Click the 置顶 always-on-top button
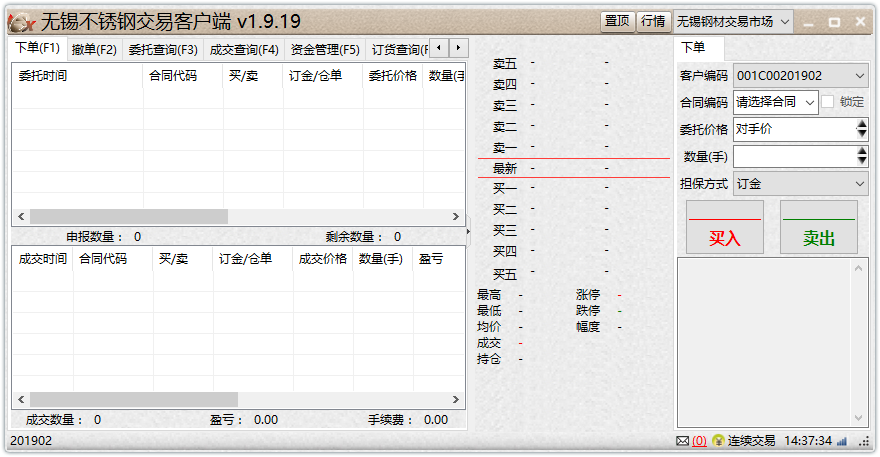The width and height of the screenshot is (880, 457). (617, 21)
